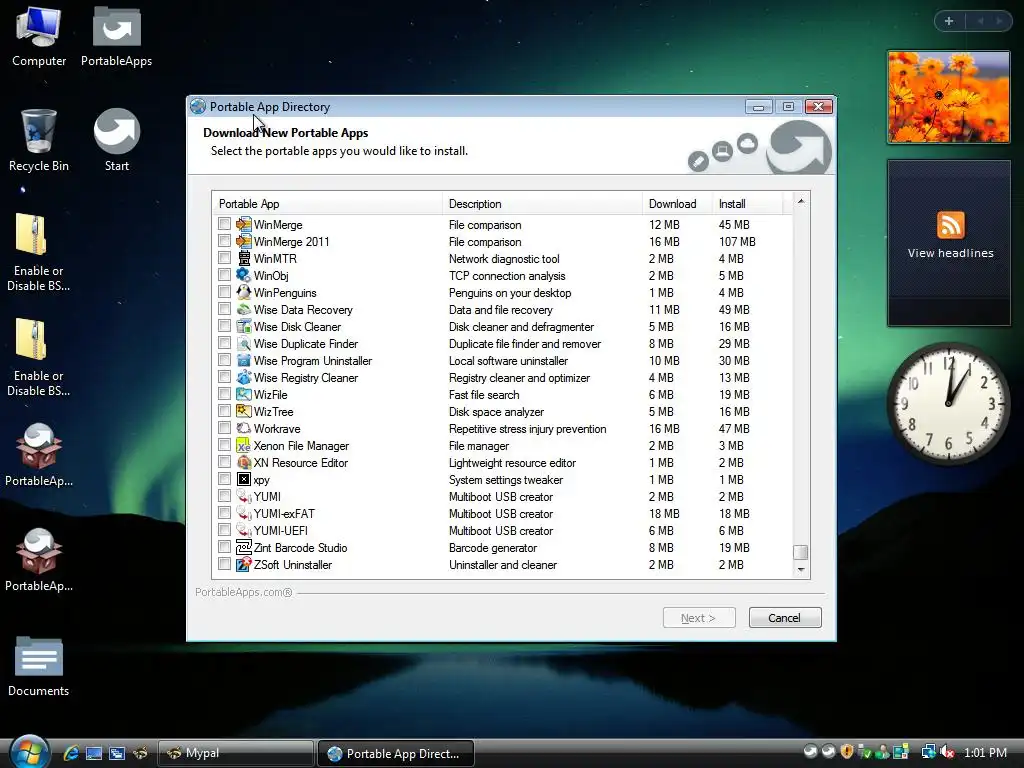This screenshot has width=1024, height=768.
Task: Select the 'System settings tweaker' description
Action: coord(505,479)
